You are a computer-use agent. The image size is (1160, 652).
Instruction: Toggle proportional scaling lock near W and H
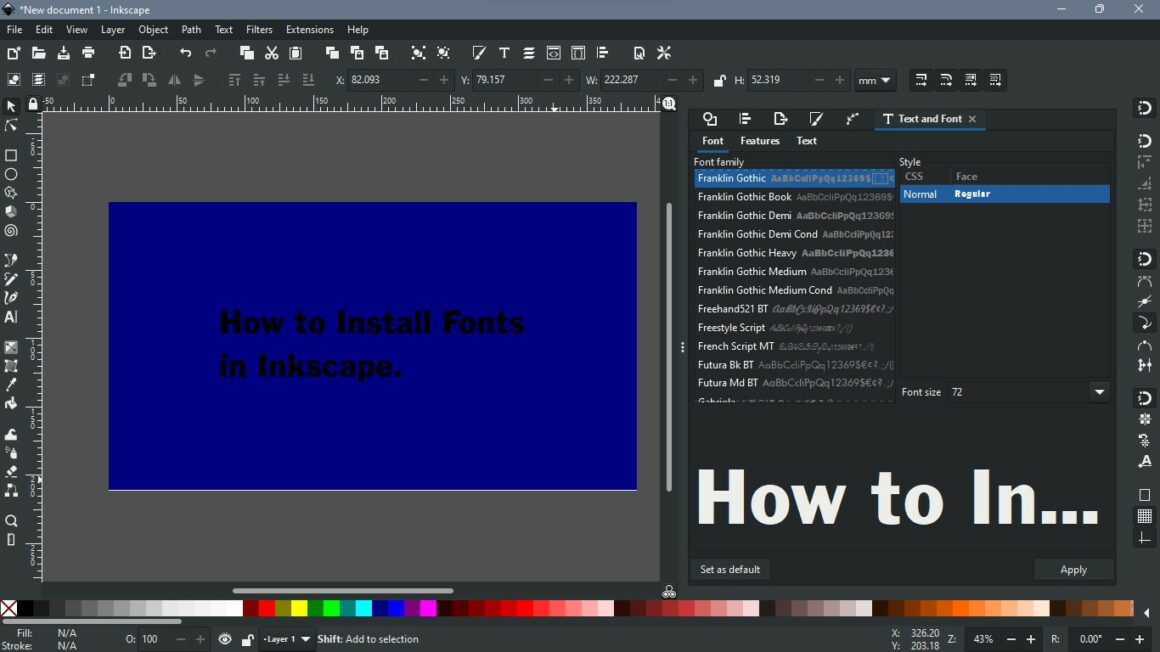click(718, 80)
